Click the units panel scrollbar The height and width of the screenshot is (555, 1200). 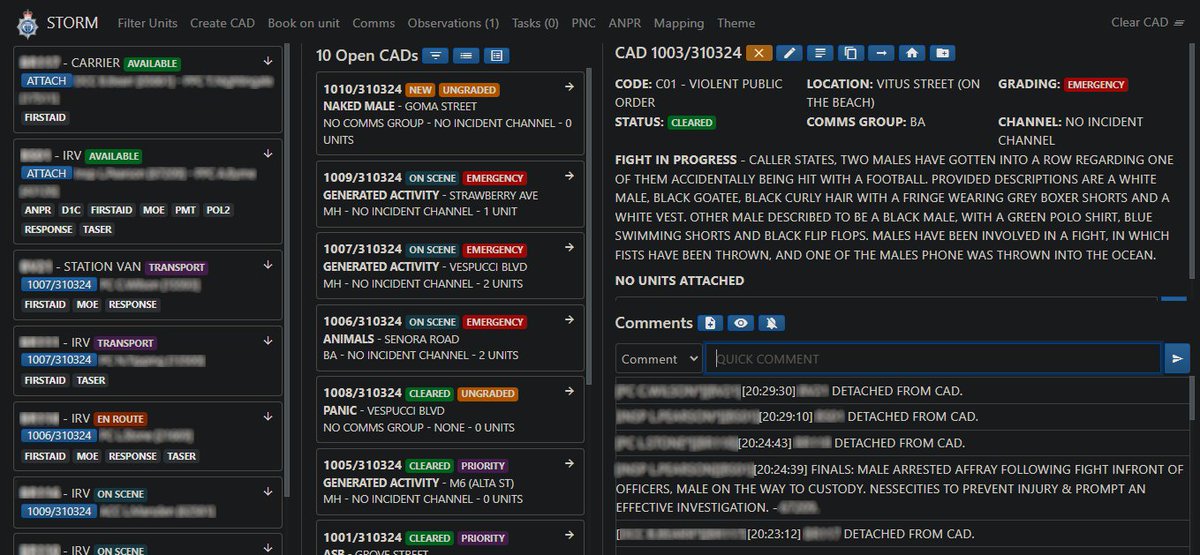[x=289, y=270]
